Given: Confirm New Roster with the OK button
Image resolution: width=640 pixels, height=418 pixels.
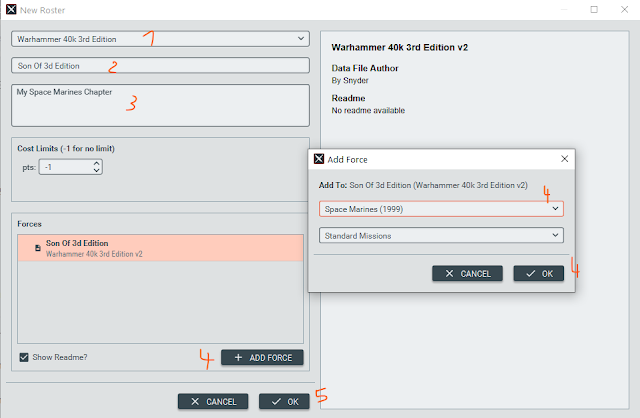Looking at the screenshot, I should tap(284, 402).
